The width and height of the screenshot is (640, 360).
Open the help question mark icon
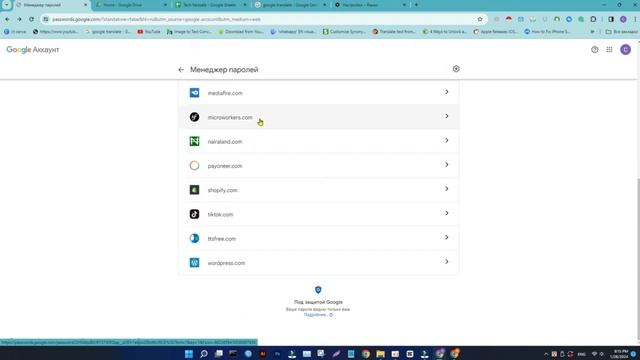[x=595, y=50]
